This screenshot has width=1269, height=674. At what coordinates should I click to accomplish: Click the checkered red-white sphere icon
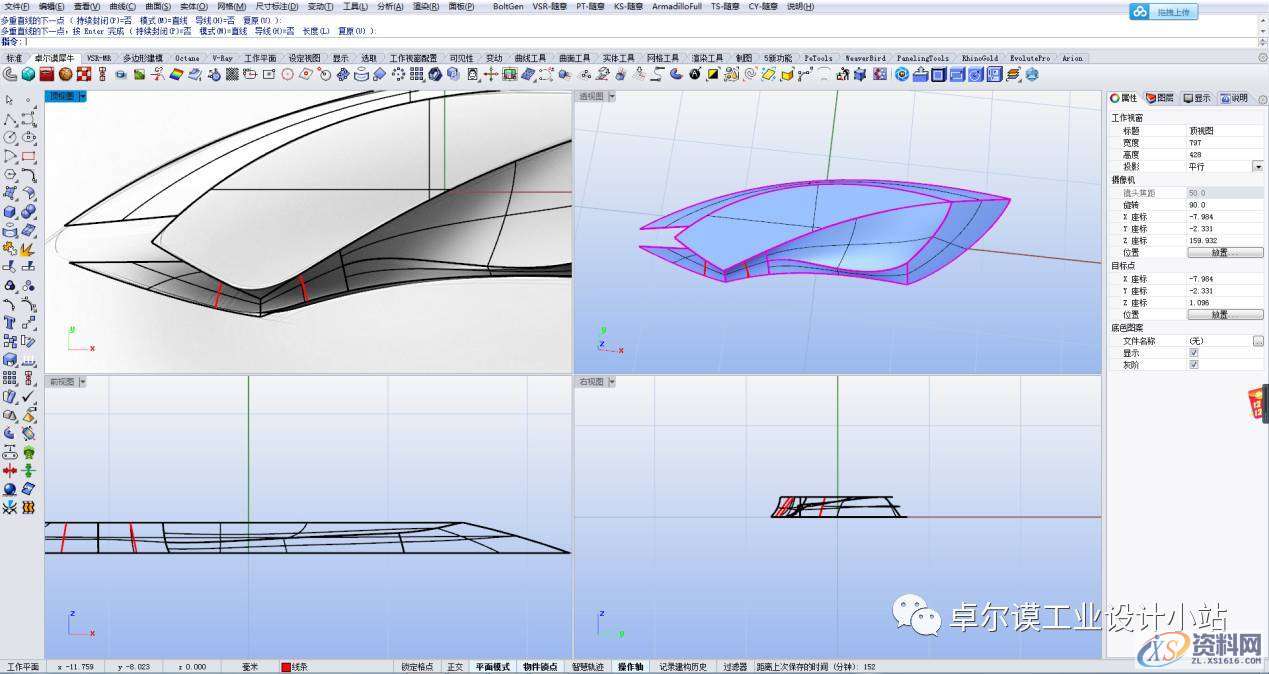coord(84,74)
